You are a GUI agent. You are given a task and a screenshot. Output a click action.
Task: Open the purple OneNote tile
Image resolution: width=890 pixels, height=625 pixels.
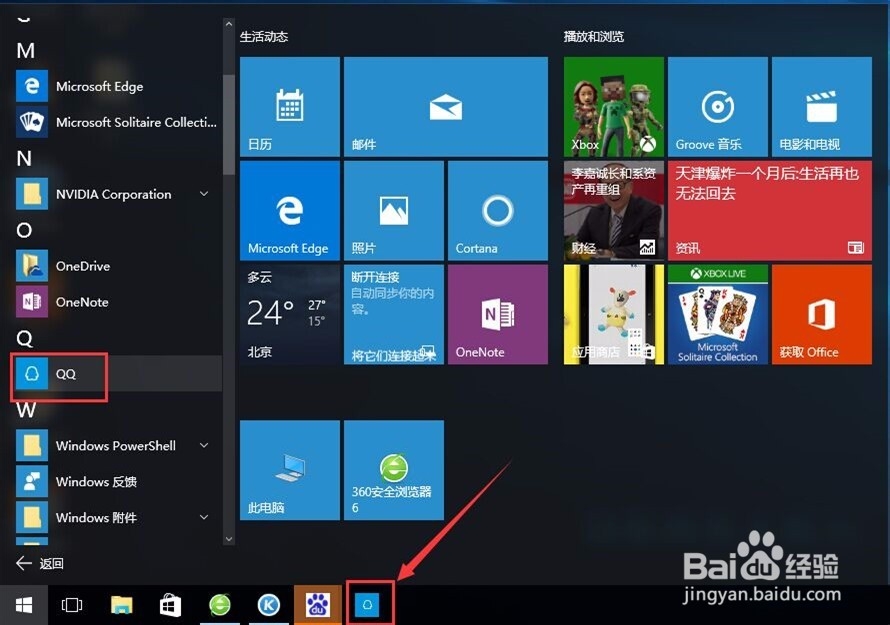point(498,314)
